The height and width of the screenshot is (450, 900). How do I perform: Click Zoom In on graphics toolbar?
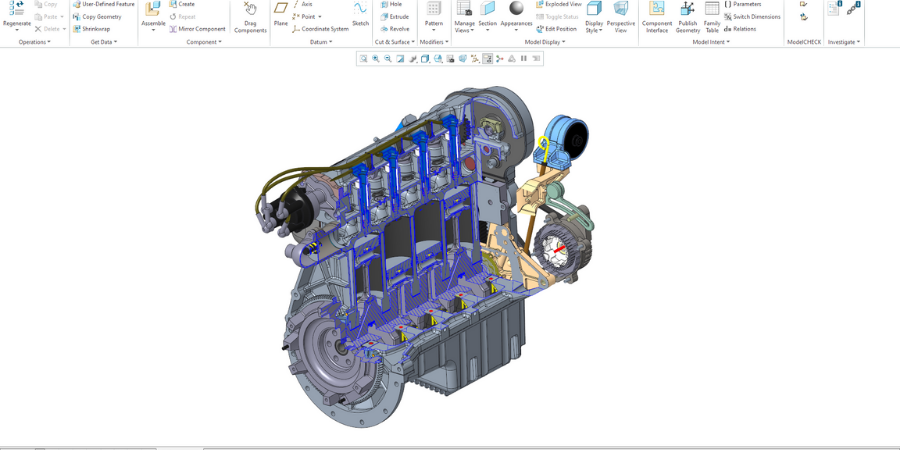(x=376, y=59)
